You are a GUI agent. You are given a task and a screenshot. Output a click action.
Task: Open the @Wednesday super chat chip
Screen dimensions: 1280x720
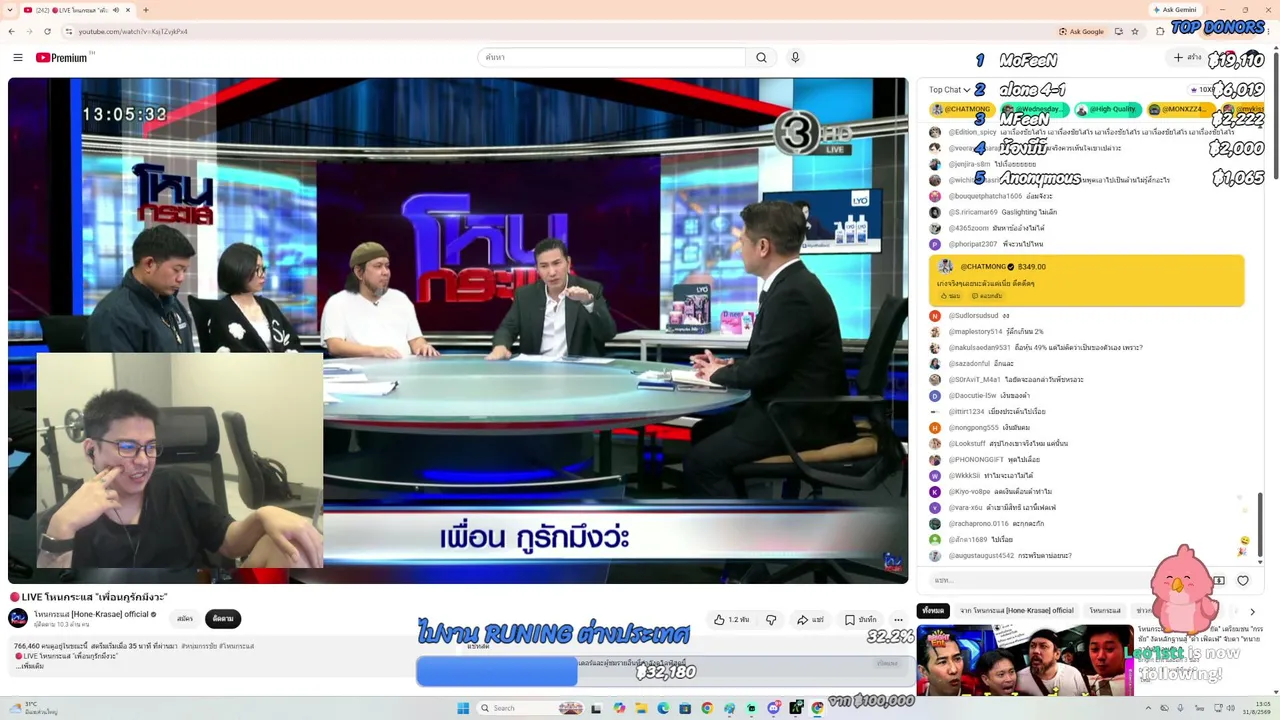point(1035,109)
